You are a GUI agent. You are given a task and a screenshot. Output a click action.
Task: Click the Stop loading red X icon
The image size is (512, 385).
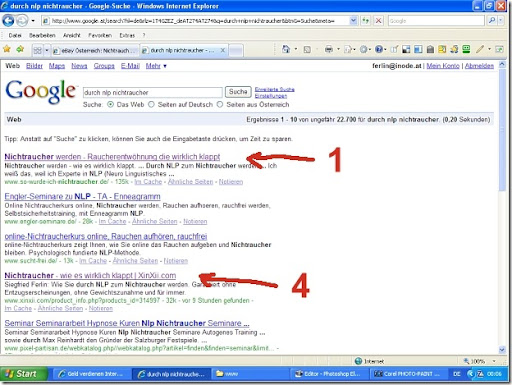click(378, 21)
